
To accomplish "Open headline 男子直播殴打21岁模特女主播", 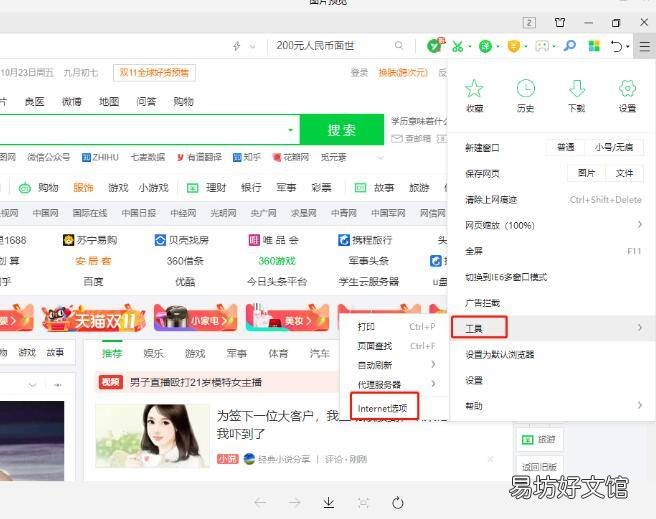I will click(x=196, y=382).
